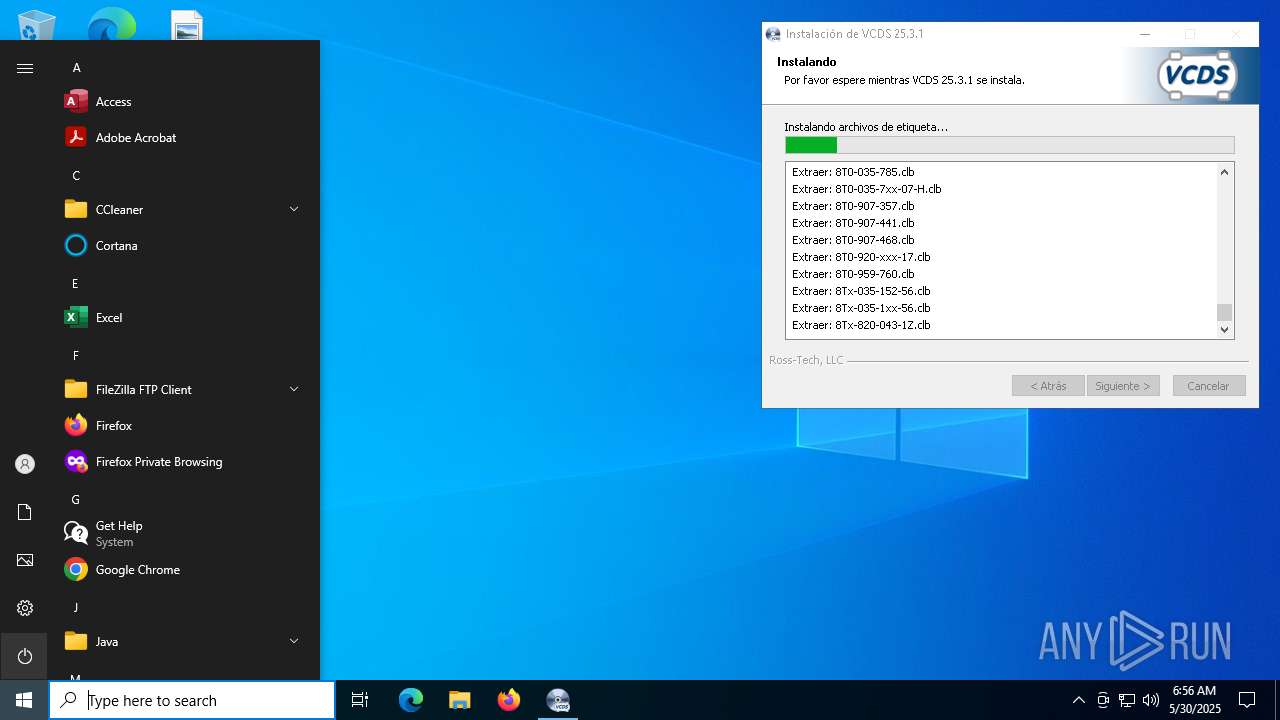The width and height of the screenshot is (1280, 720).
Task: Click the install log scrollbar up arrow
Action: click(x=1224, y=172)
